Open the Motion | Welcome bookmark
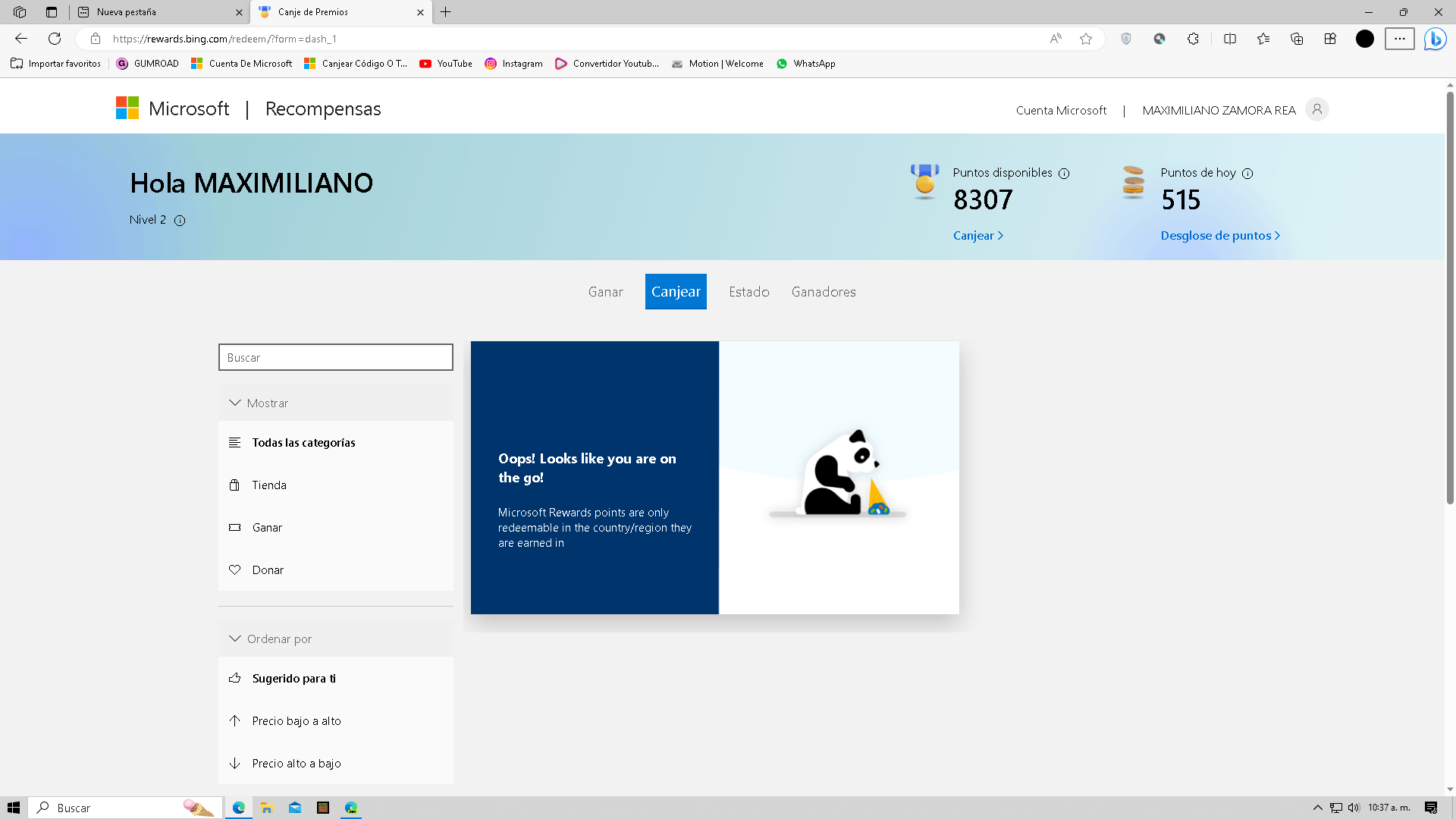This screenshot has width=1456, height=819. 717,64
